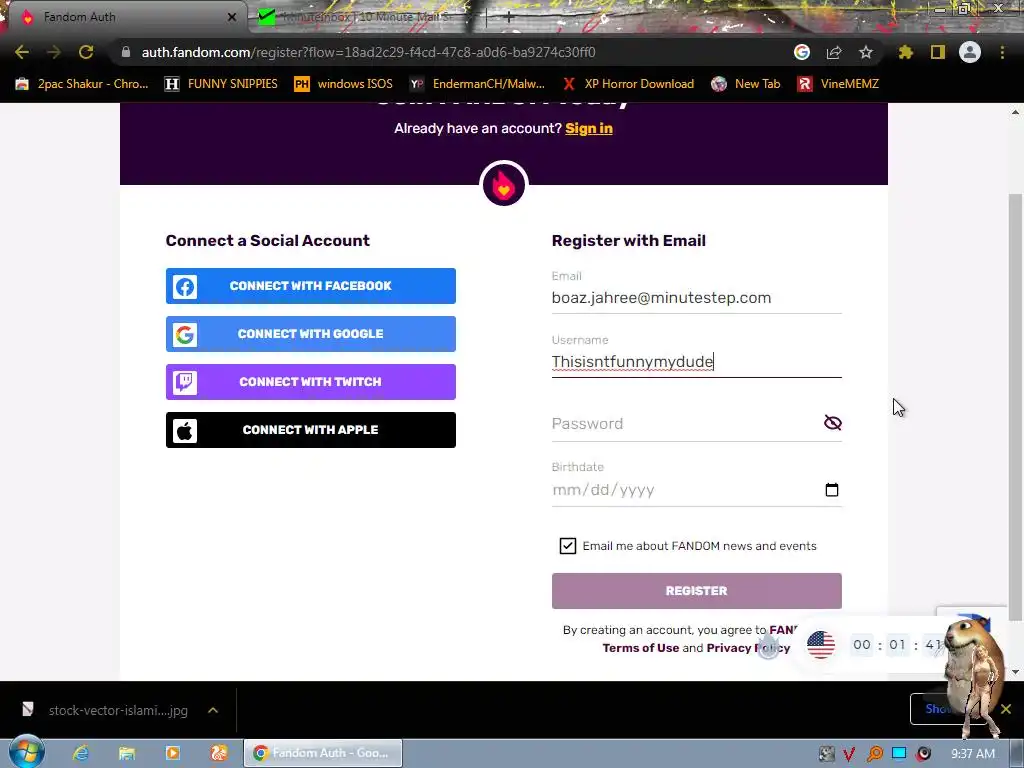Open the calendar picker in Birthdate
The height and width of the screenshot is (768, 1024).
(831, 490)
